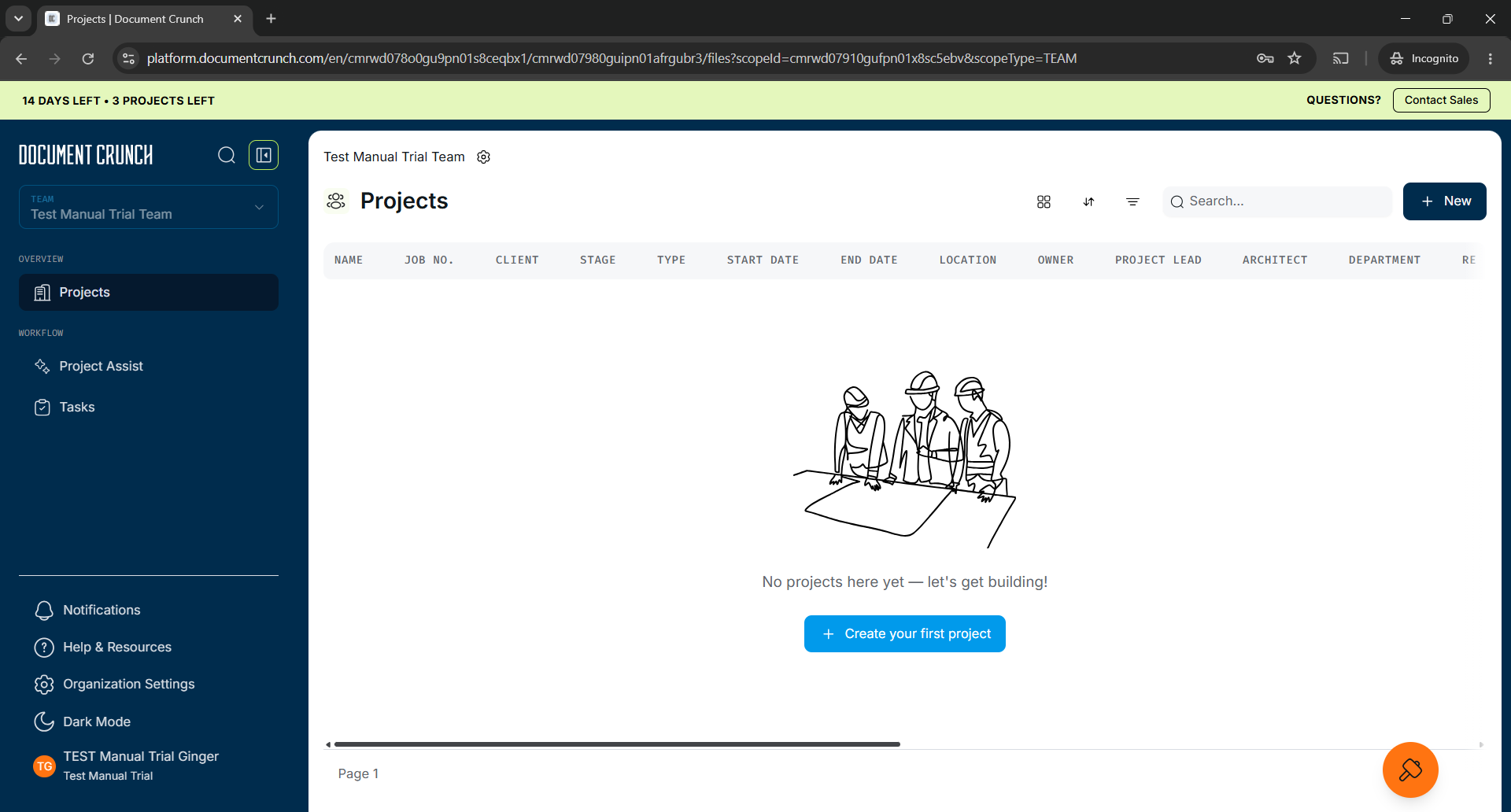Click the Contact Sales button
Viewport: 1511px width, 812px height.
click(1441, 100)
